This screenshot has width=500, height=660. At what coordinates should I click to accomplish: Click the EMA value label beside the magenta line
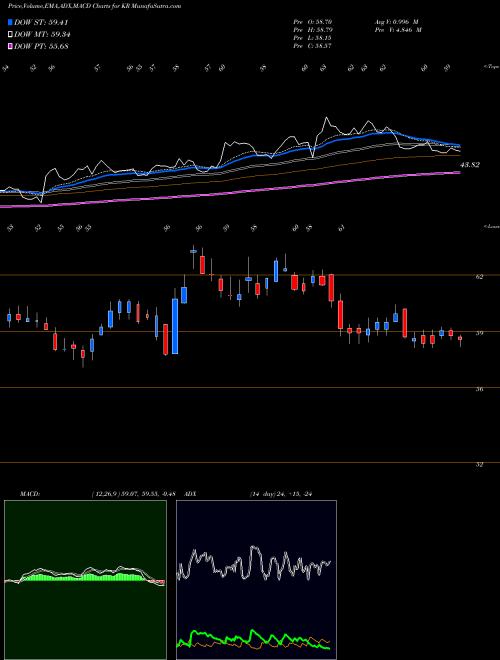click(470, 165)
